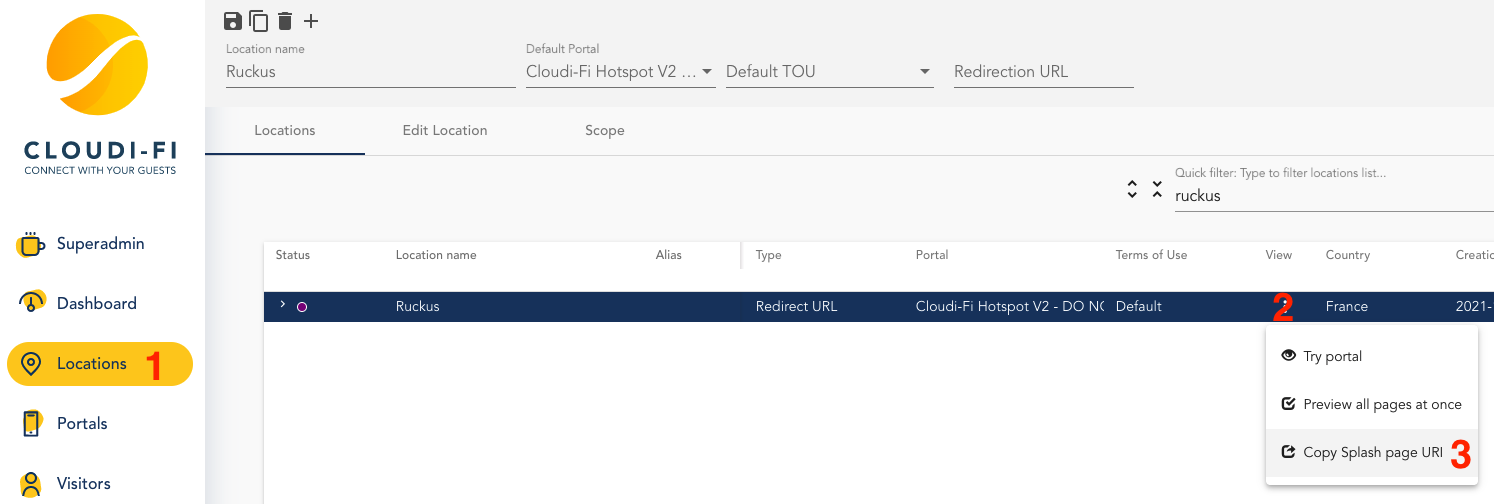Click the Redirect URL cell in the Ruckus row
The height and width of the screenshot is (504, 1494).
797,307
